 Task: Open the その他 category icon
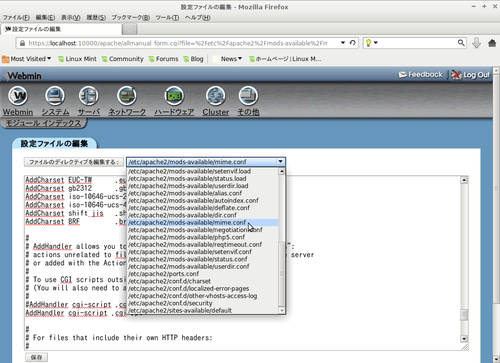[248, 96]
